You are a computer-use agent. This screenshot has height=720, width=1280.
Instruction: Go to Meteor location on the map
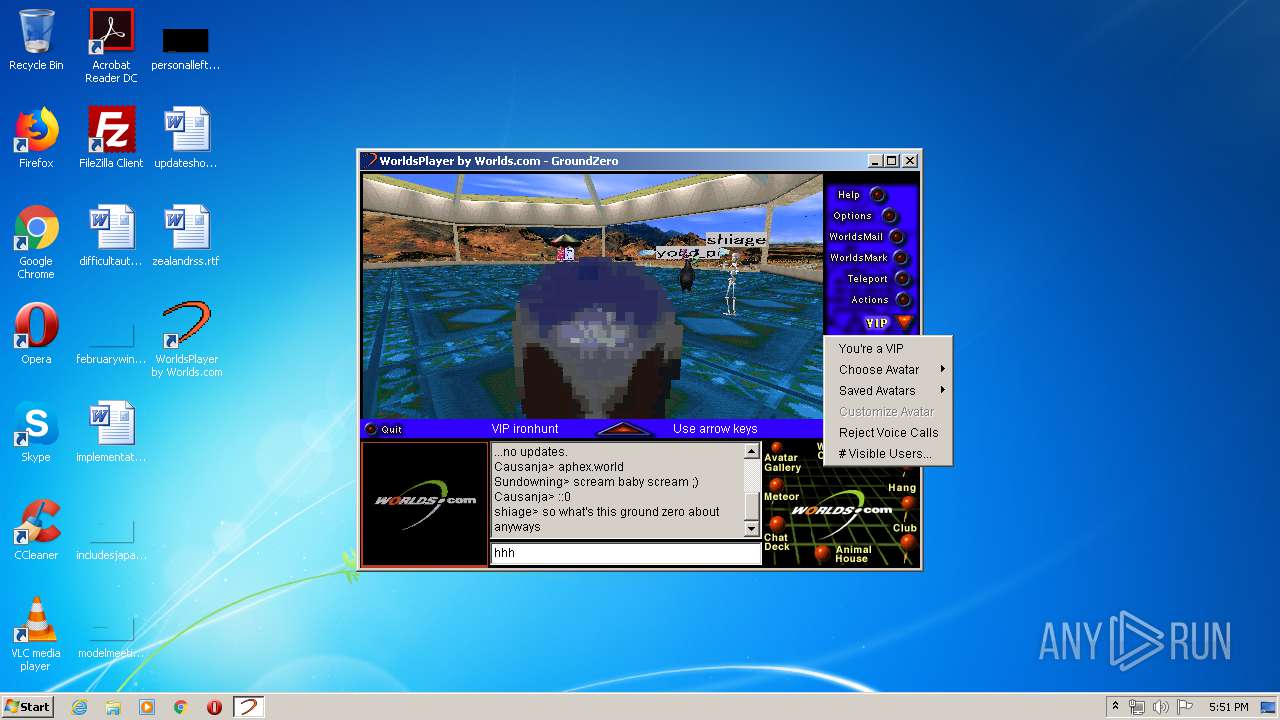pyautogui.click(x=780, y=491)
